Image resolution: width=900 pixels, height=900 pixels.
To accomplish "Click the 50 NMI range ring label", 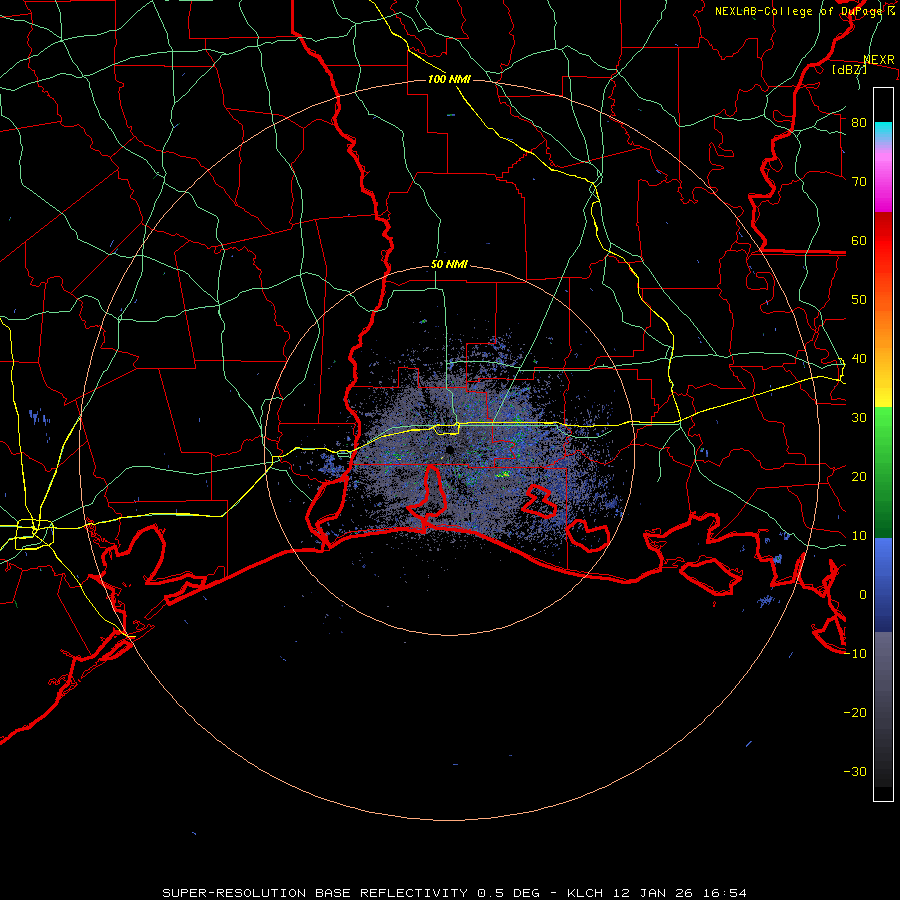I will tap(449, 265).
